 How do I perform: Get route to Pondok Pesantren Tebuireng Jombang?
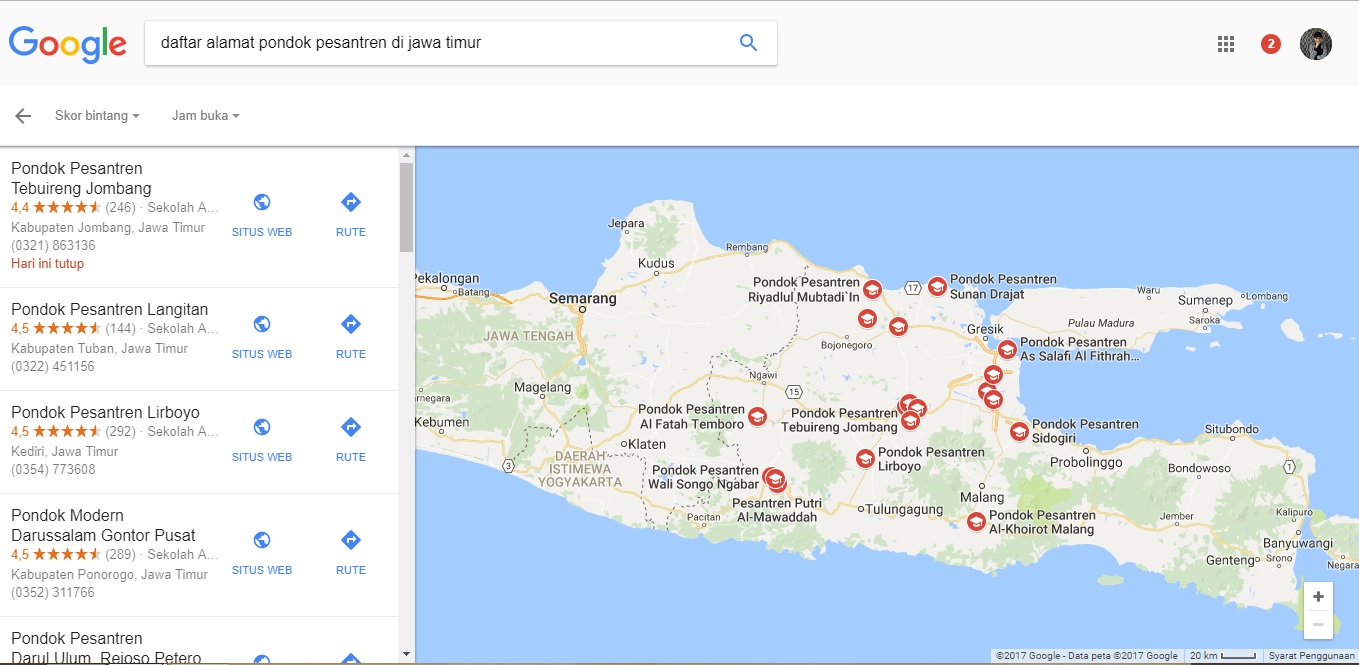[351, 215]
